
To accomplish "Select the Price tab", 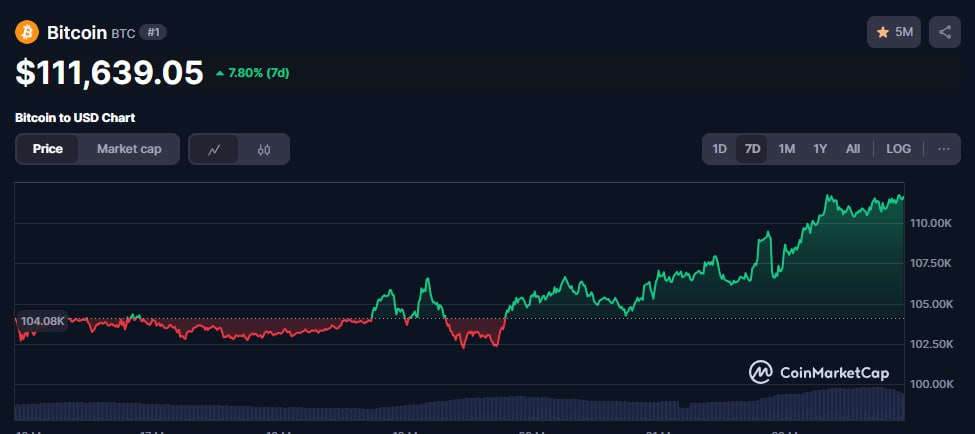I will [x=48, y=149].
